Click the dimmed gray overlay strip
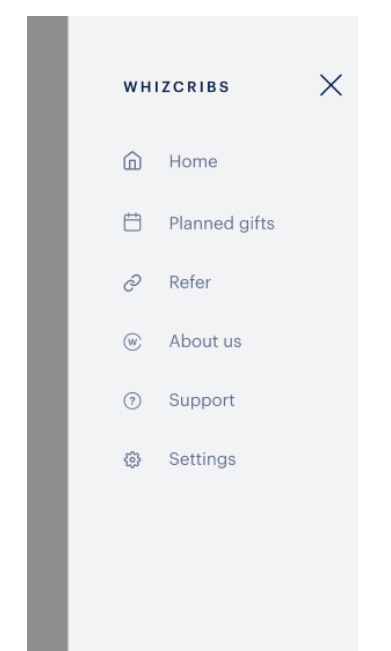Screen dimensions: 391x651 click(x=48, y=332)
